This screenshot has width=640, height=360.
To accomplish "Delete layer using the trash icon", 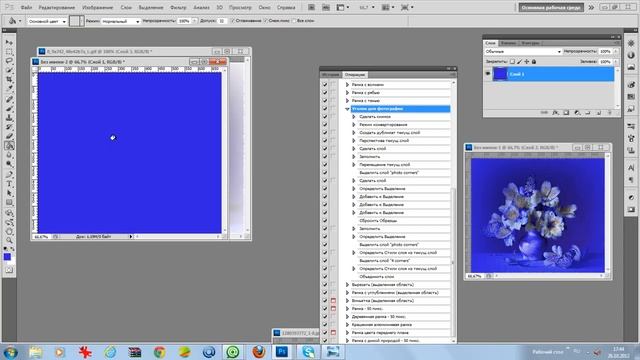I will click(x=609, y=113).
